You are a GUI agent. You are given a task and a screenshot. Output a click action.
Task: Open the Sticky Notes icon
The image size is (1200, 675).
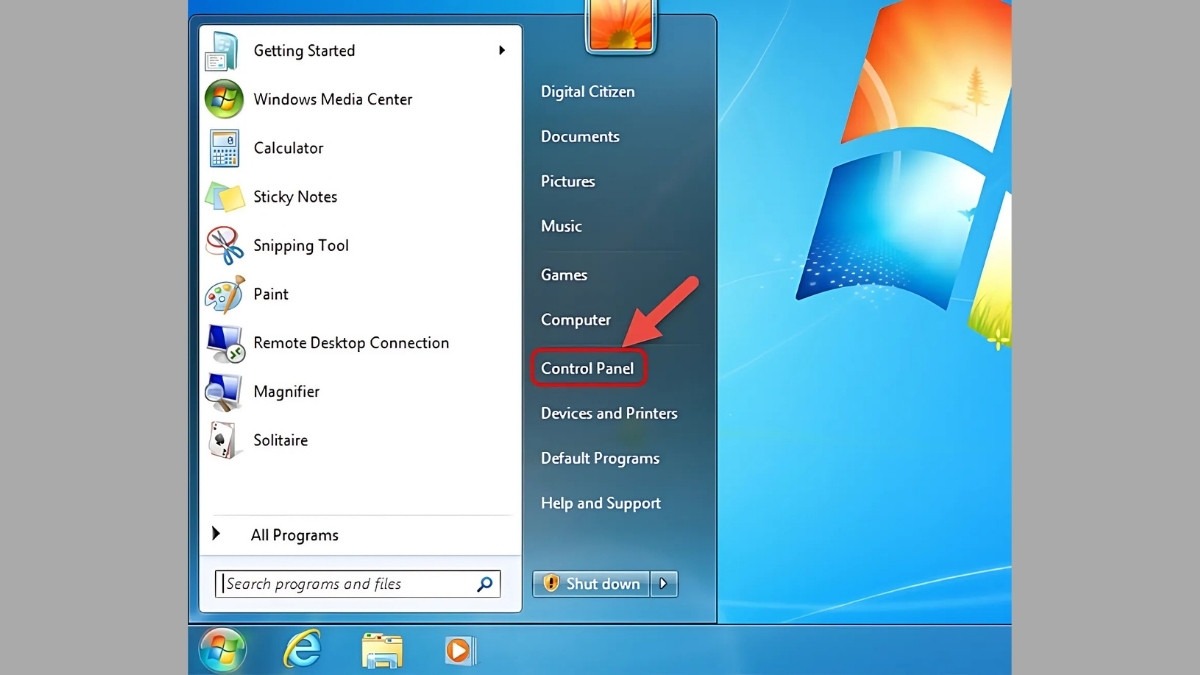click(224, 197)
